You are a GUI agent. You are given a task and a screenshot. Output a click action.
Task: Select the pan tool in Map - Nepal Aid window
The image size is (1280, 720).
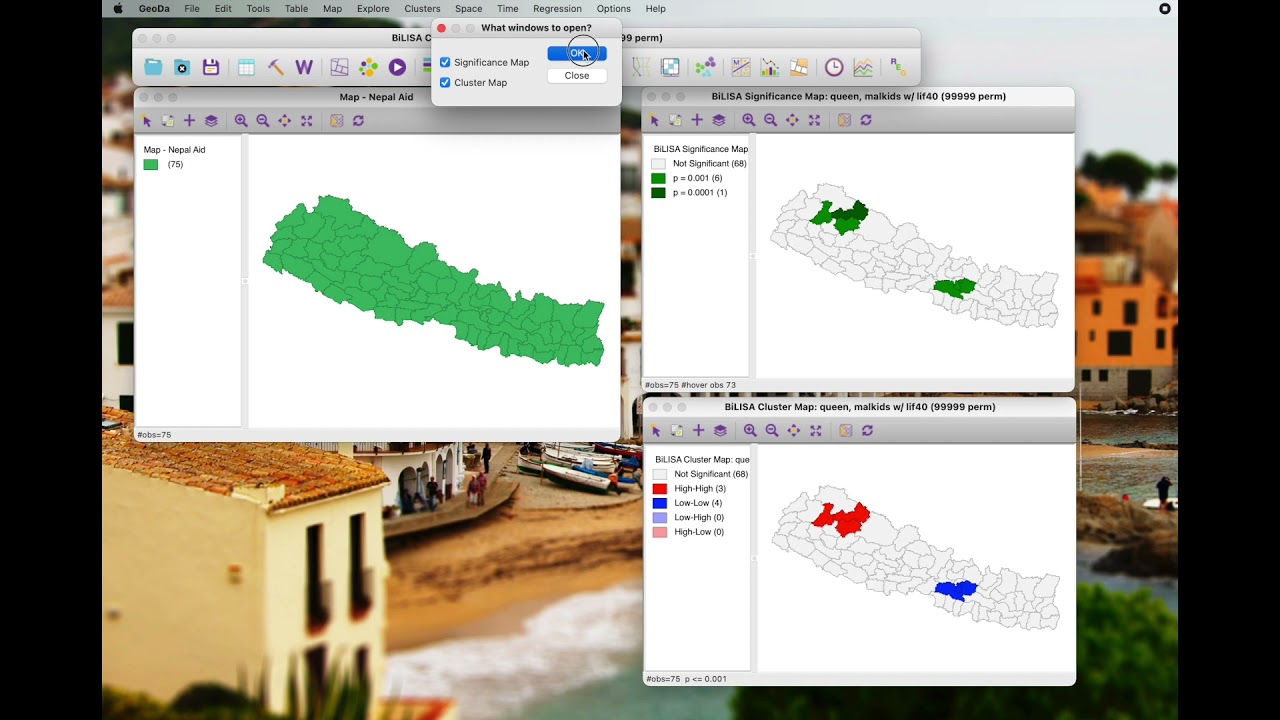click(285, 121)
